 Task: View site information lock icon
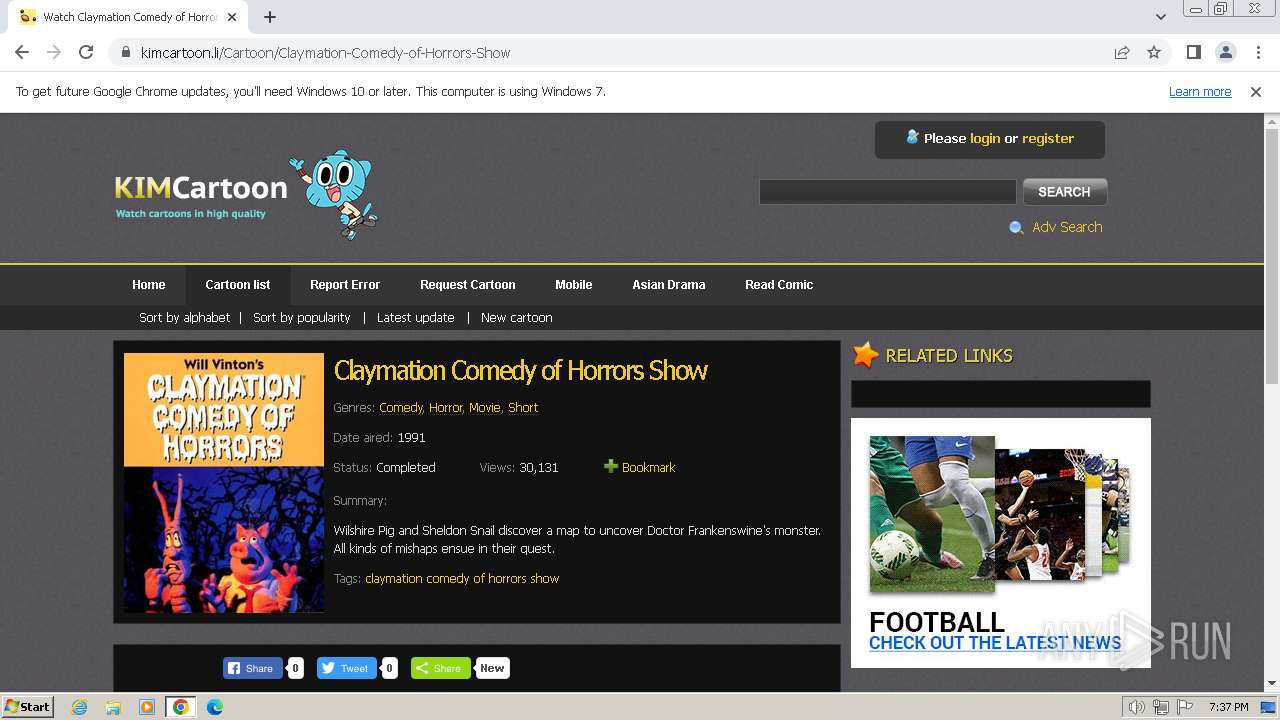126,53
